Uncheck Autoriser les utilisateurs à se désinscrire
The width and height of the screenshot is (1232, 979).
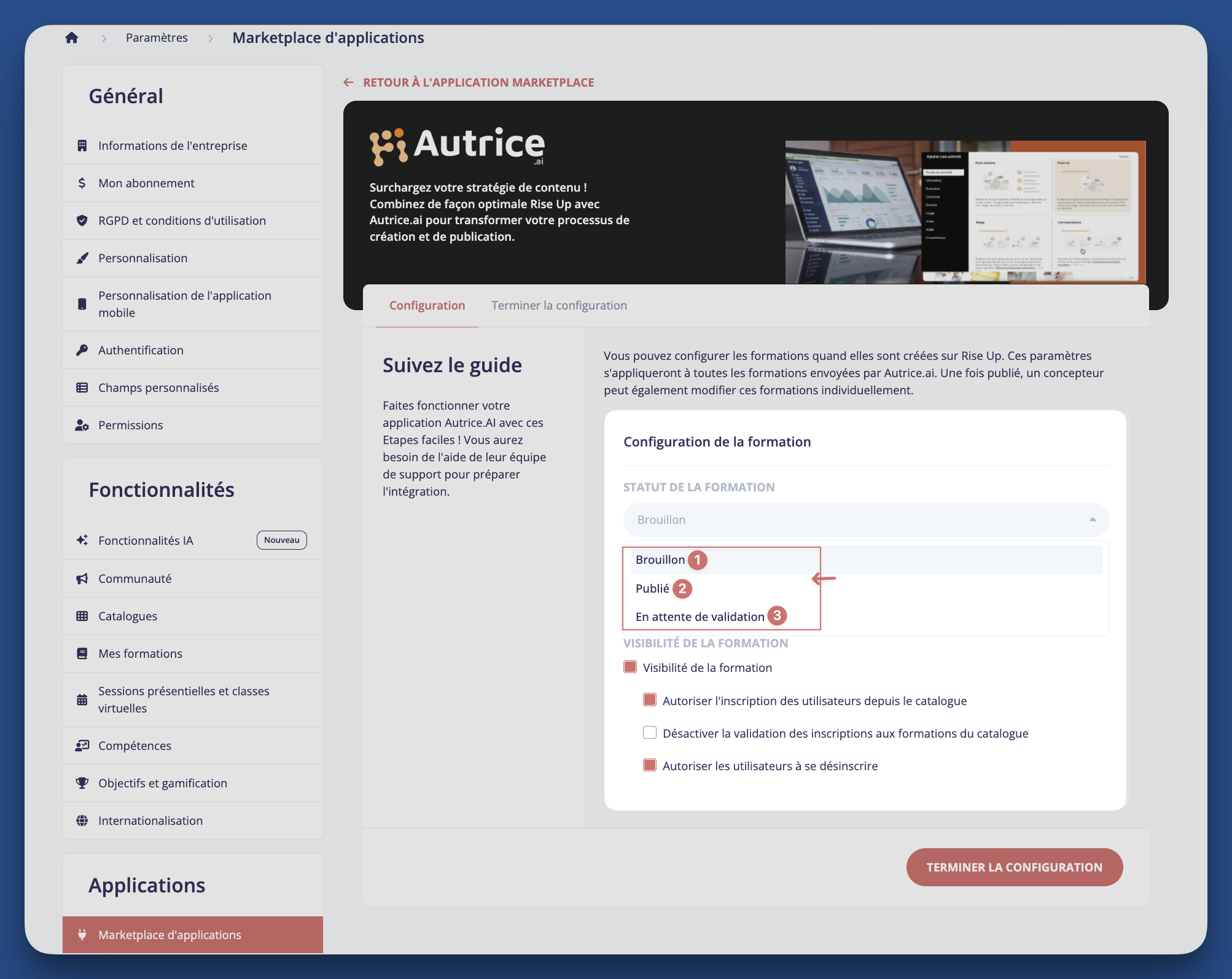pyautogui.click(x=649, y=765)
